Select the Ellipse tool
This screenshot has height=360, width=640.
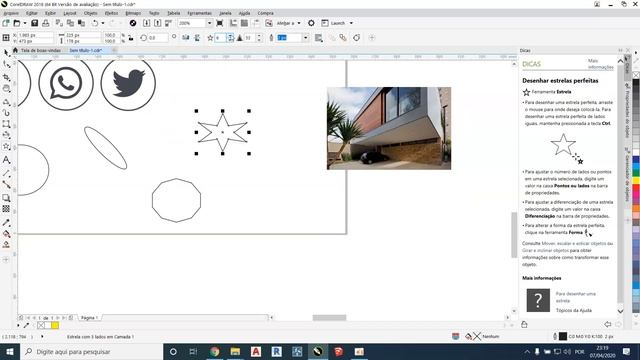click(7, 135)
